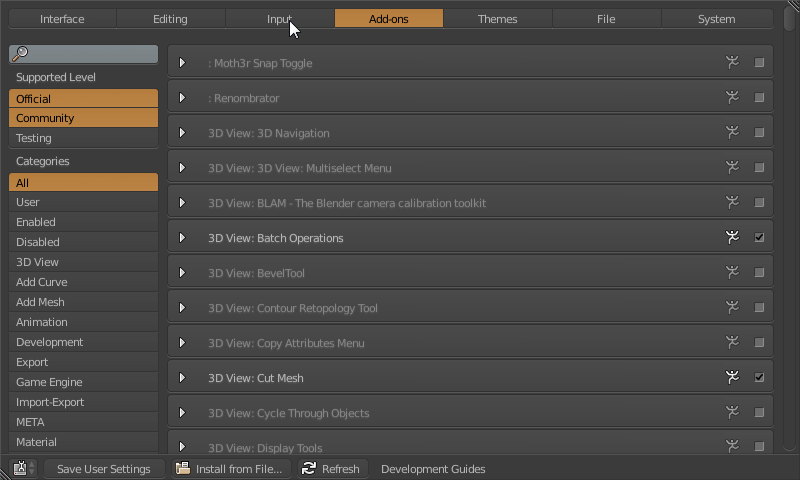Open the System preferences tab
Viewport: 800px width, 480px height.
pyautogui.click(x=716, y=19)
